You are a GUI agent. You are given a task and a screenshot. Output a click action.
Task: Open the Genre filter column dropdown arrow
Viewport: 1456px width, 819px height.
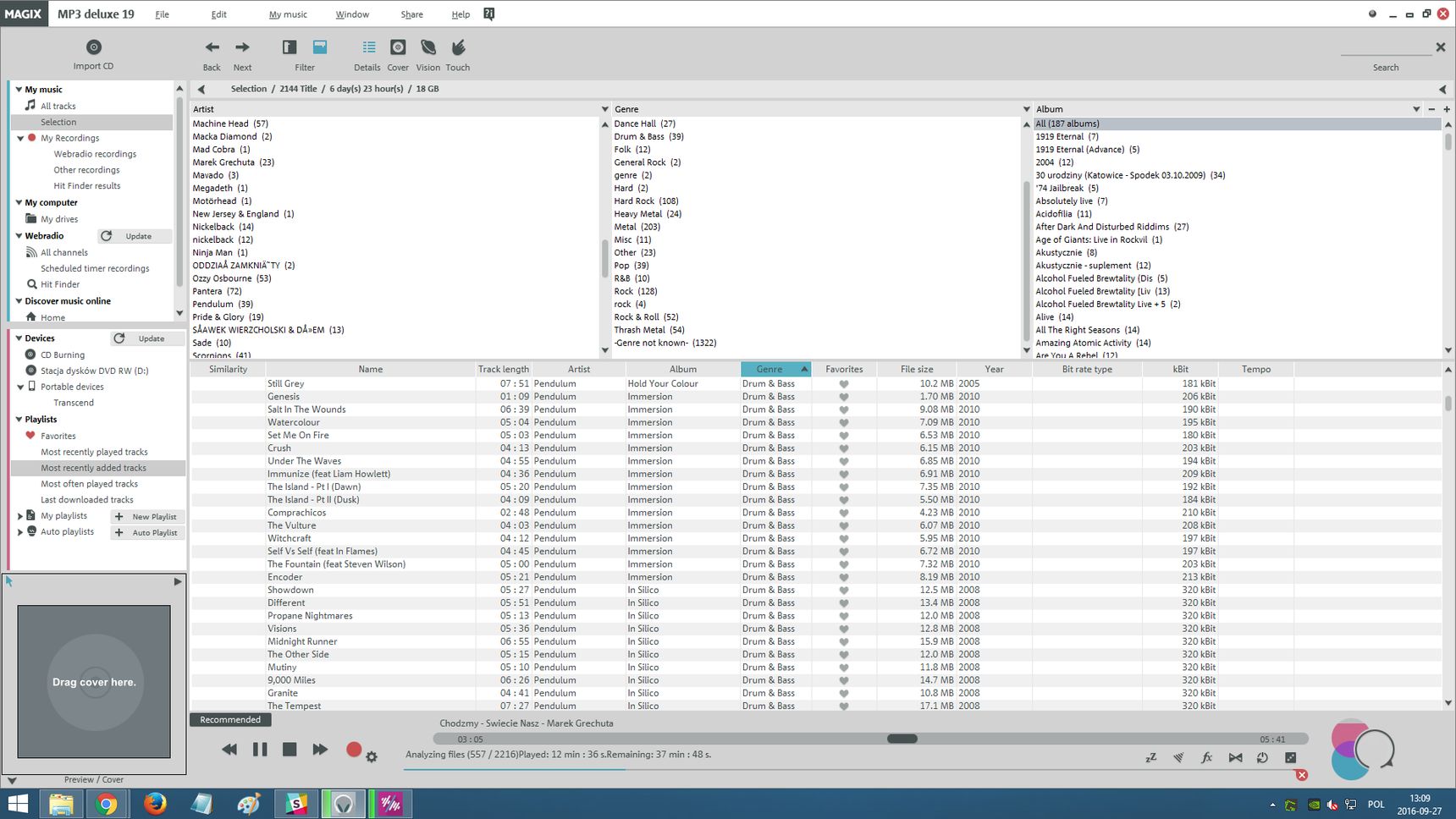pos(1026,109)
